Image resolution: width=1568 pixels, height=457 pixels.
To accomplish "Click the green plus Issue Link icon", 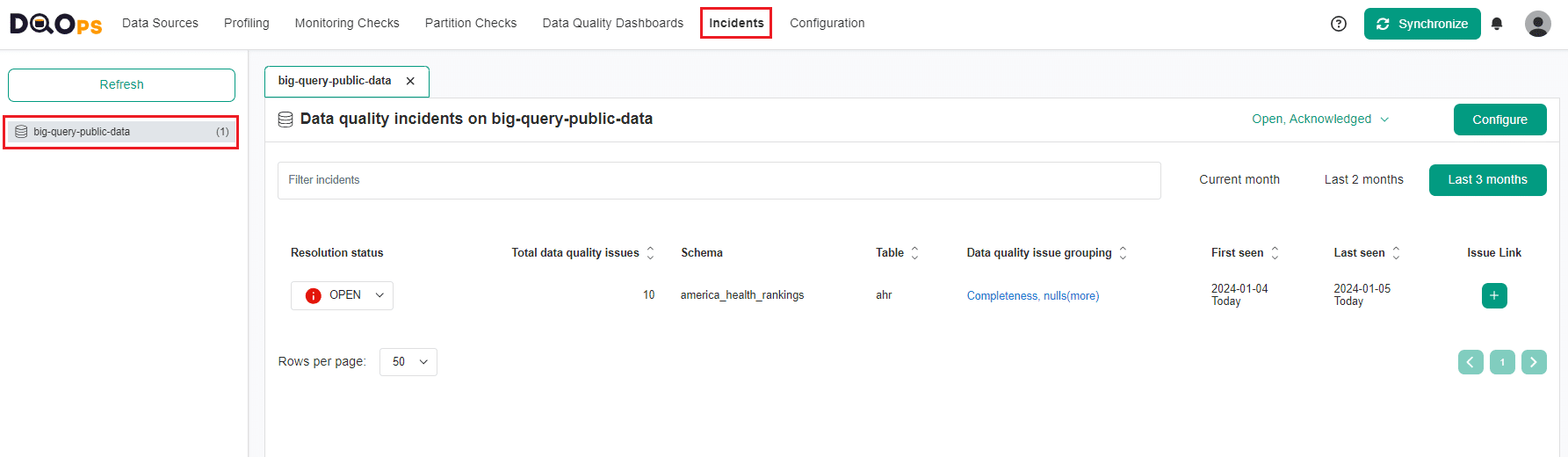I will 1493,295.
